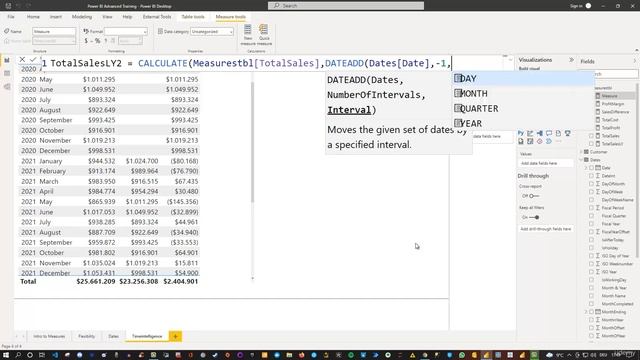
Task: Check the Fiscal Year field checkbox
Action: pyautogui.click(x=591, y=224)
